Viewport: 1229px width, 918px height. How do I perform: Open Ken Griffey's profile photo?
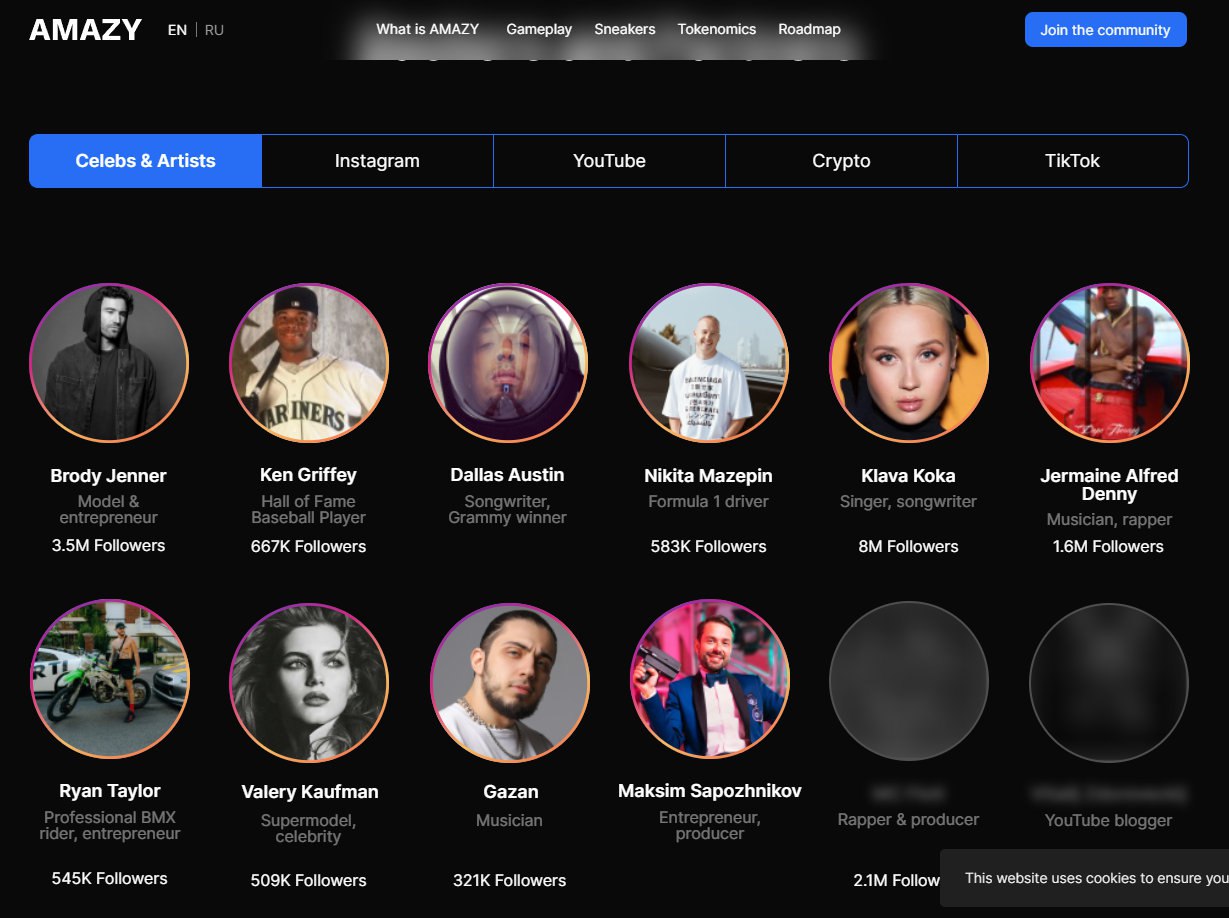309,363
